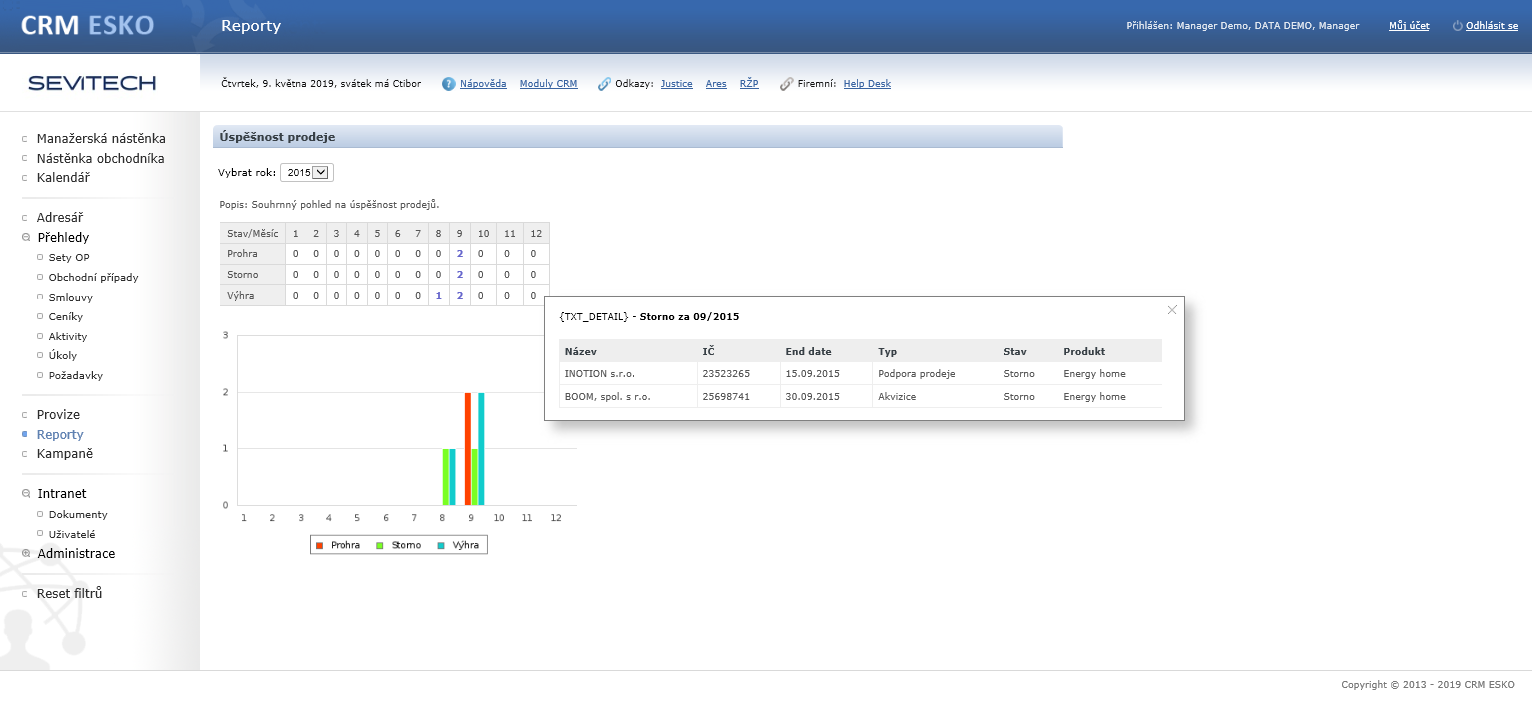Screen dimensions: 1532x703
Task: Click the teal Výhra bar for month 9
Action: [x=481, y=449]
